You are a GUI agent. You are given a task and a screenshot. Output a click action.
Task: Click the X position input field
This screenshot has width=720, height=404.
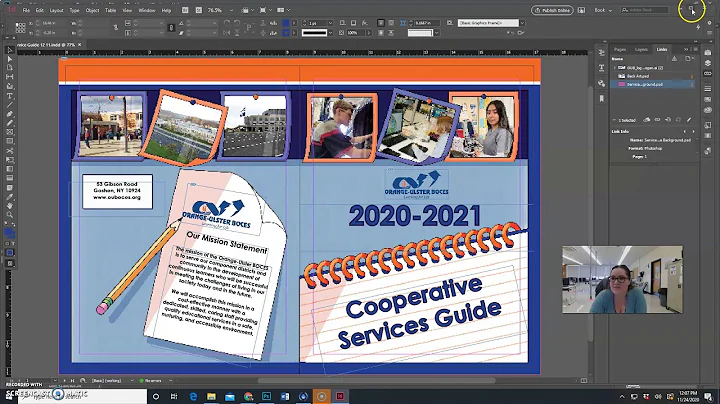54,23
